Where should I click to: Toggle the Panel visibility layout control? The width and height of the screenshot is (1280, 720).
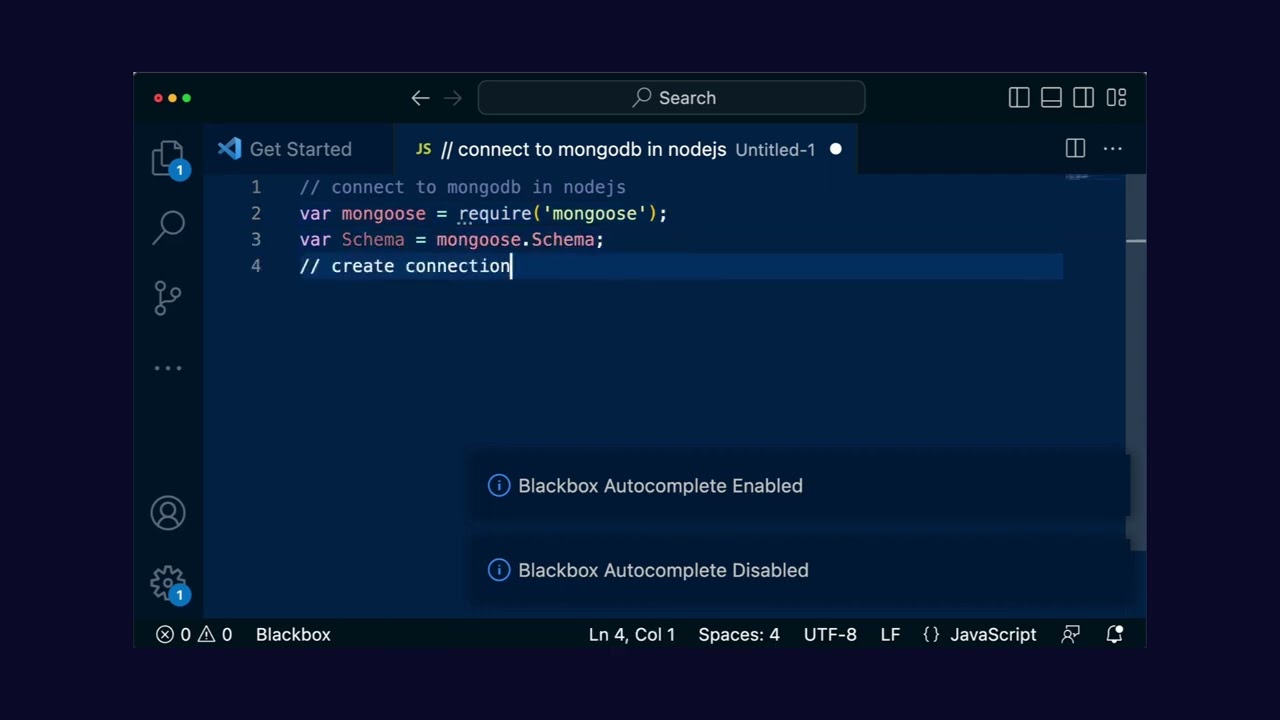point(1051,97)
